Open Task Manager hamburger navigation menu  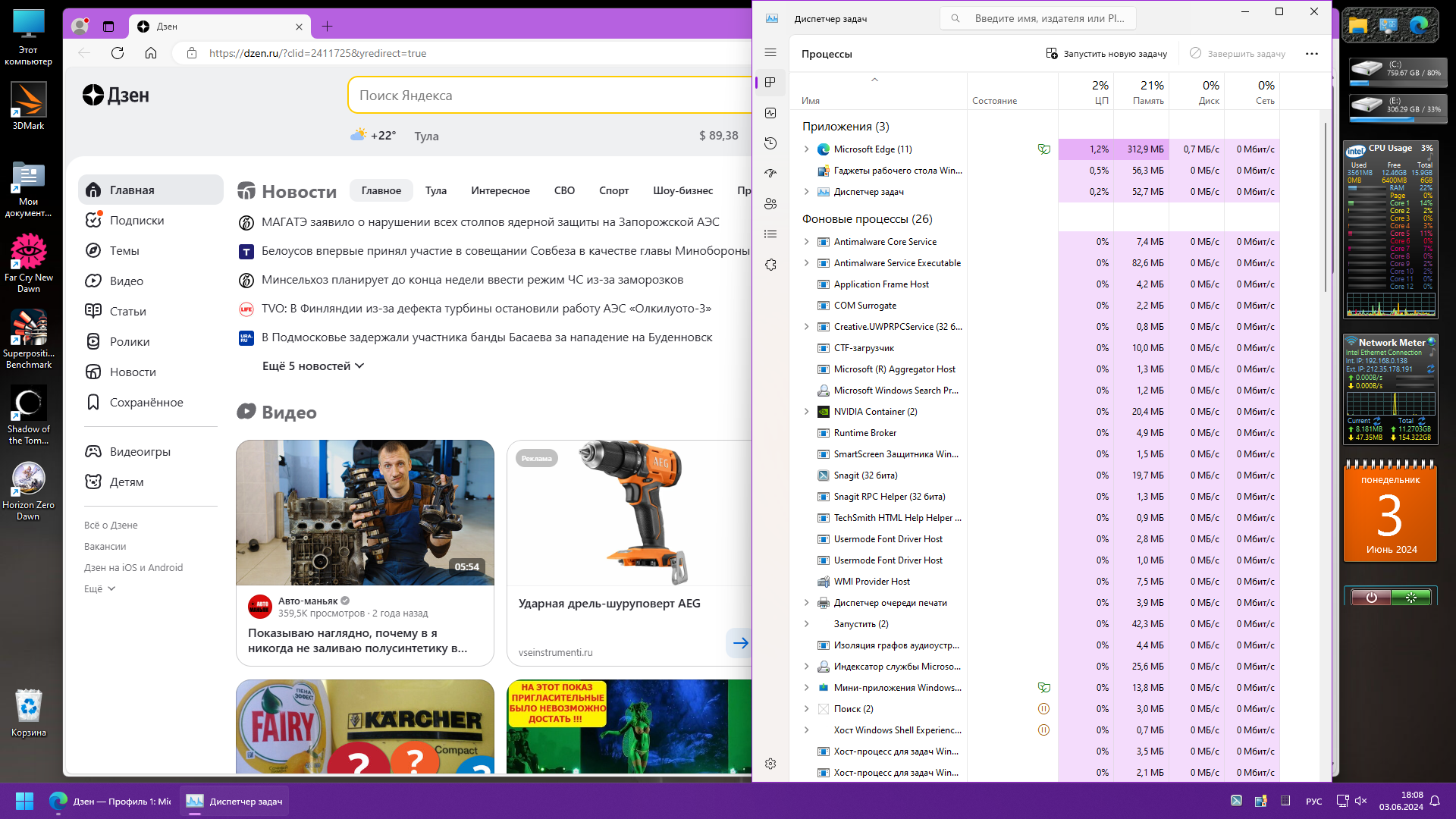(x=770, y=52)
